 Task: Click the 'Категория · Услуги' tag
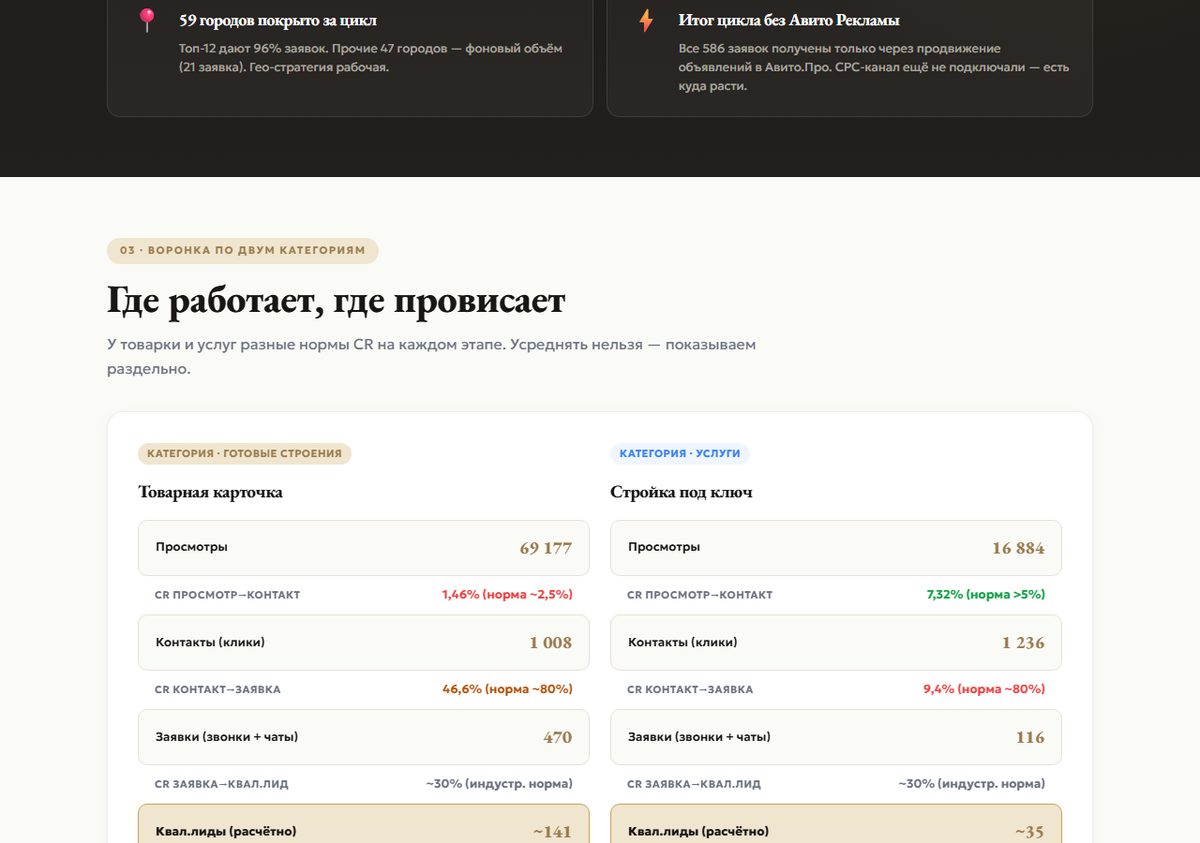click(680, 453)
